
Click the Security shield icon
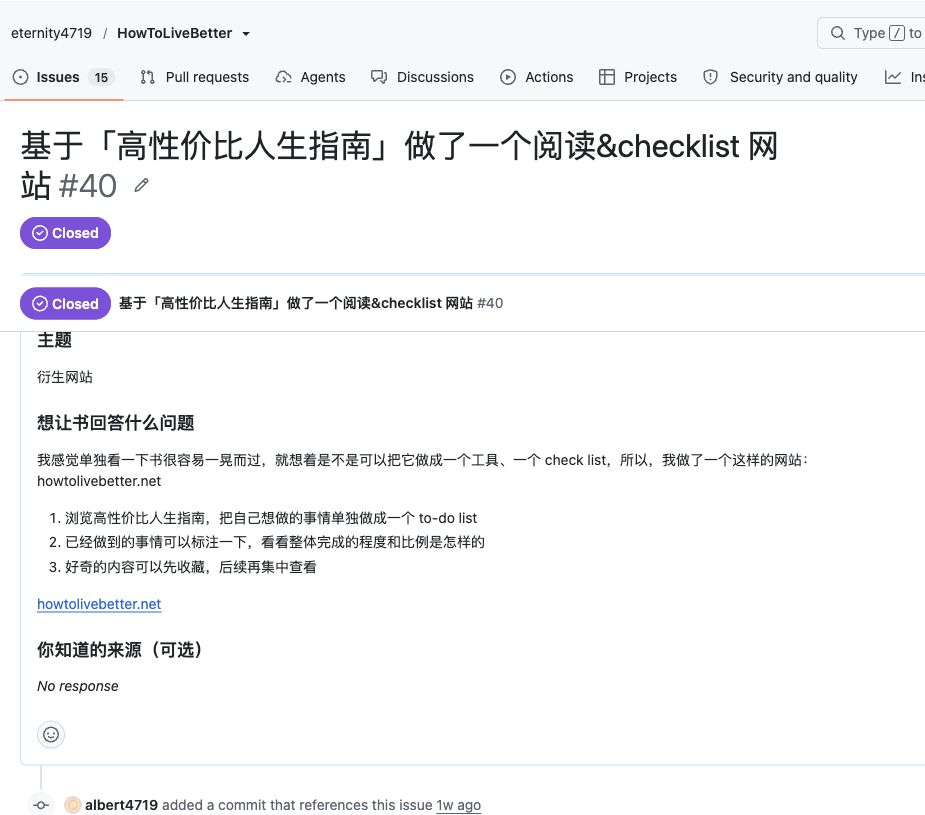(x=710, y=77)
